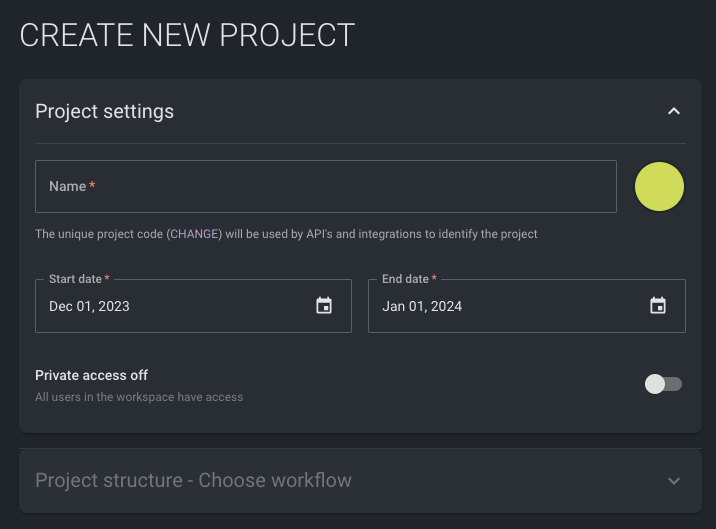Toggle the Private access switch on
The width and height of the screenshot is (716, 529).
coord(663,384)
